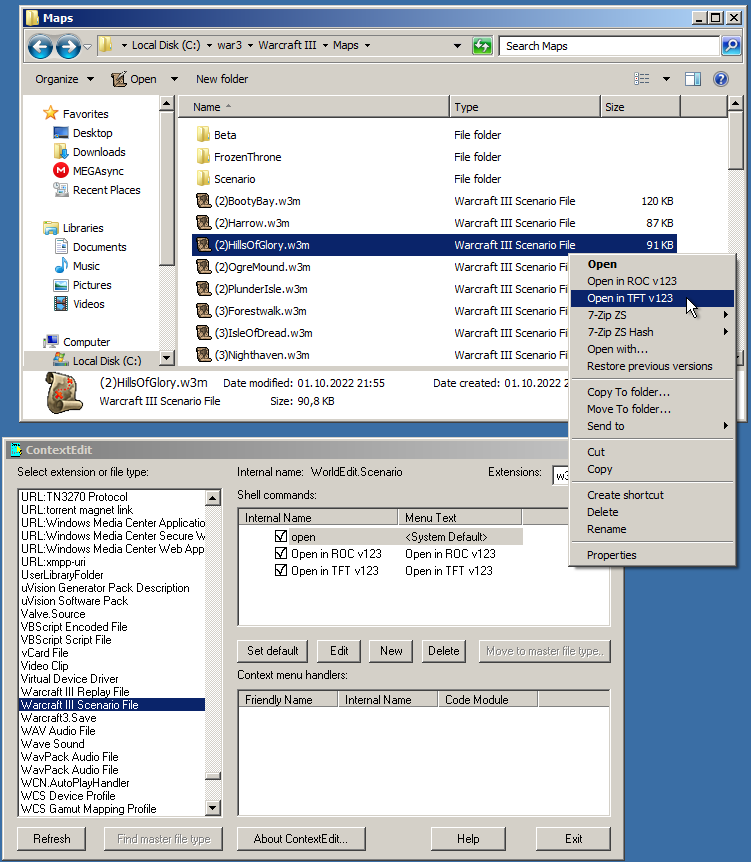Open Explorer help question mark icon

click(x=721, y=79)
